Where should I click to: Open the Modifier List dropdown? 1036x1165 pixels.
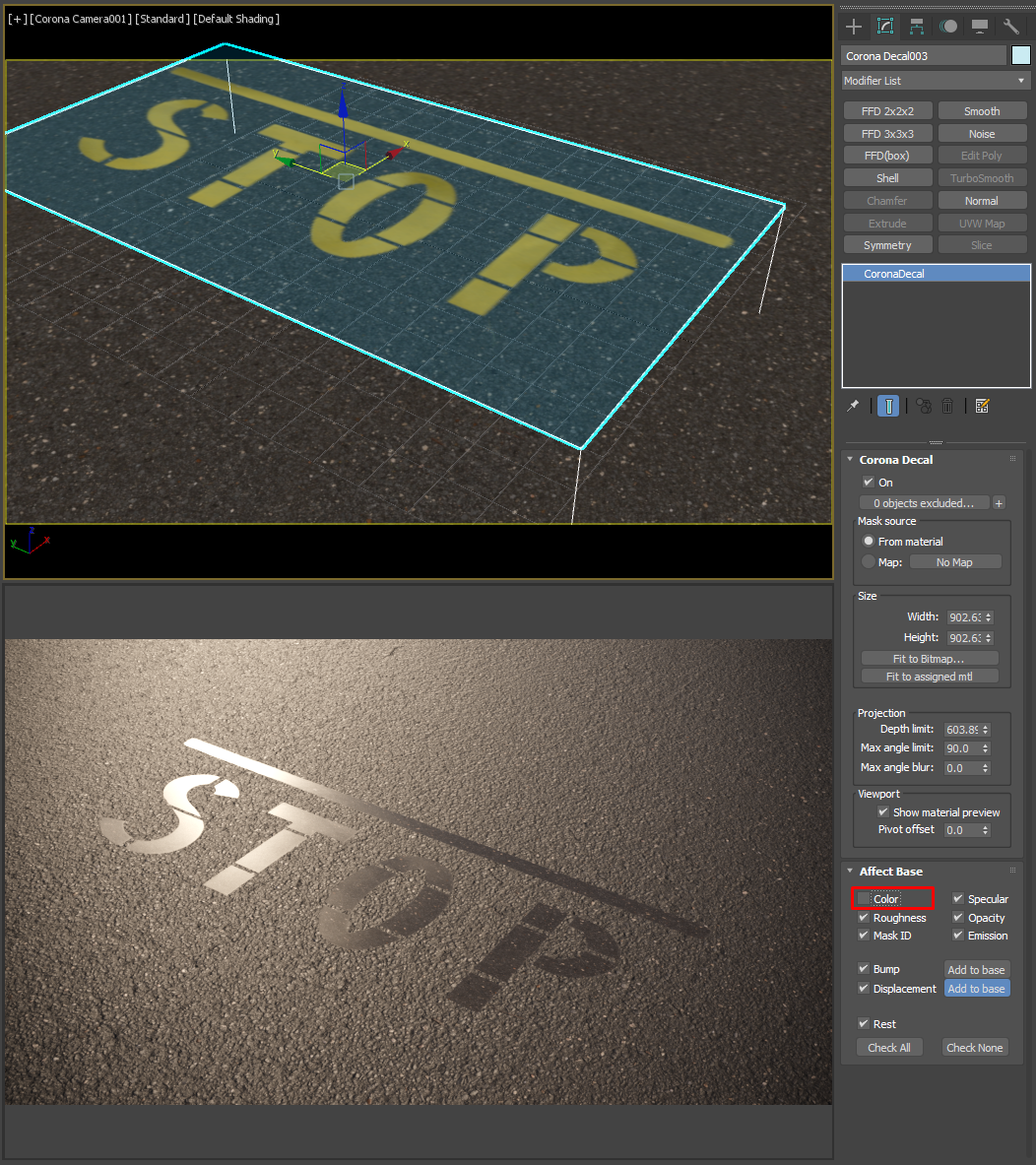coord(935,81)
